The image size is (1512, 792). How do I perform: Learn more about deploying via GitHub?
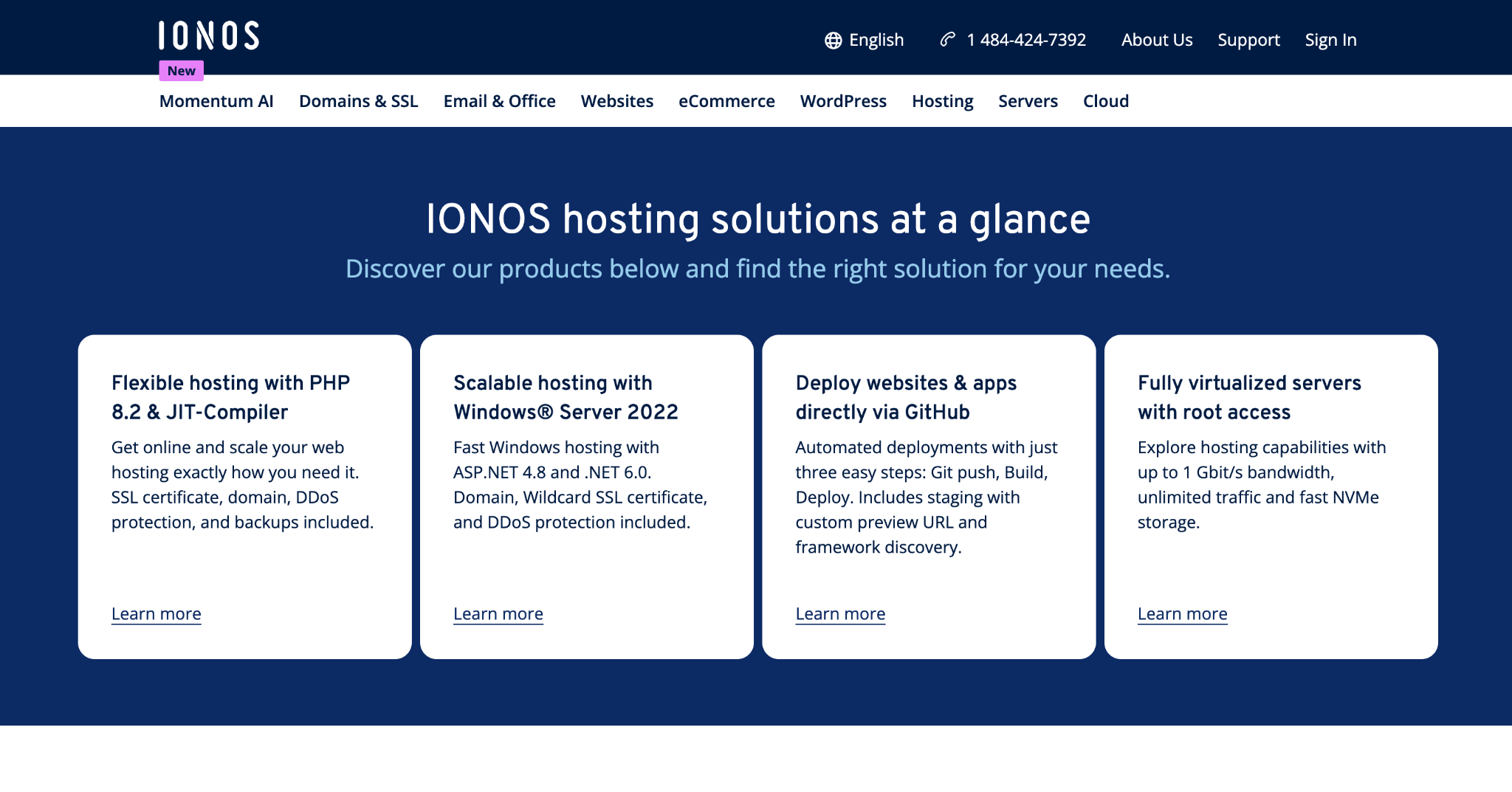[x=840, y=614]
